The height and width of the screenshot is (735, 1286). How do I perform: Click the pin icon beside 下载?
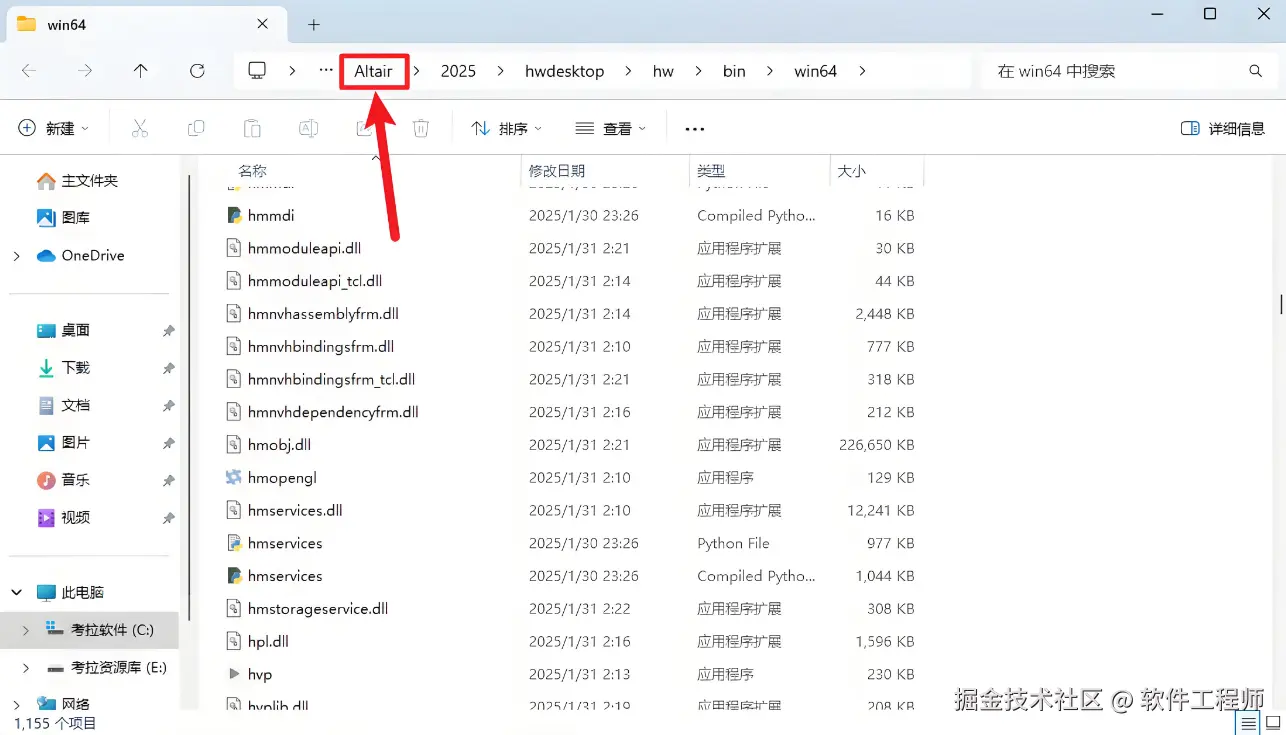pyautogui.click(x=168, y=369)
